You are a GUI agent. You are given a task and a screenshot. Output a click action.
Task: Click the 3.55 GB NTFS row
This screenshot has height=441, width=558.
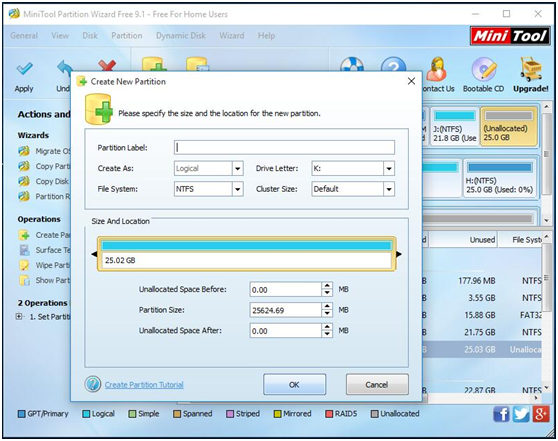click(482, 298)
